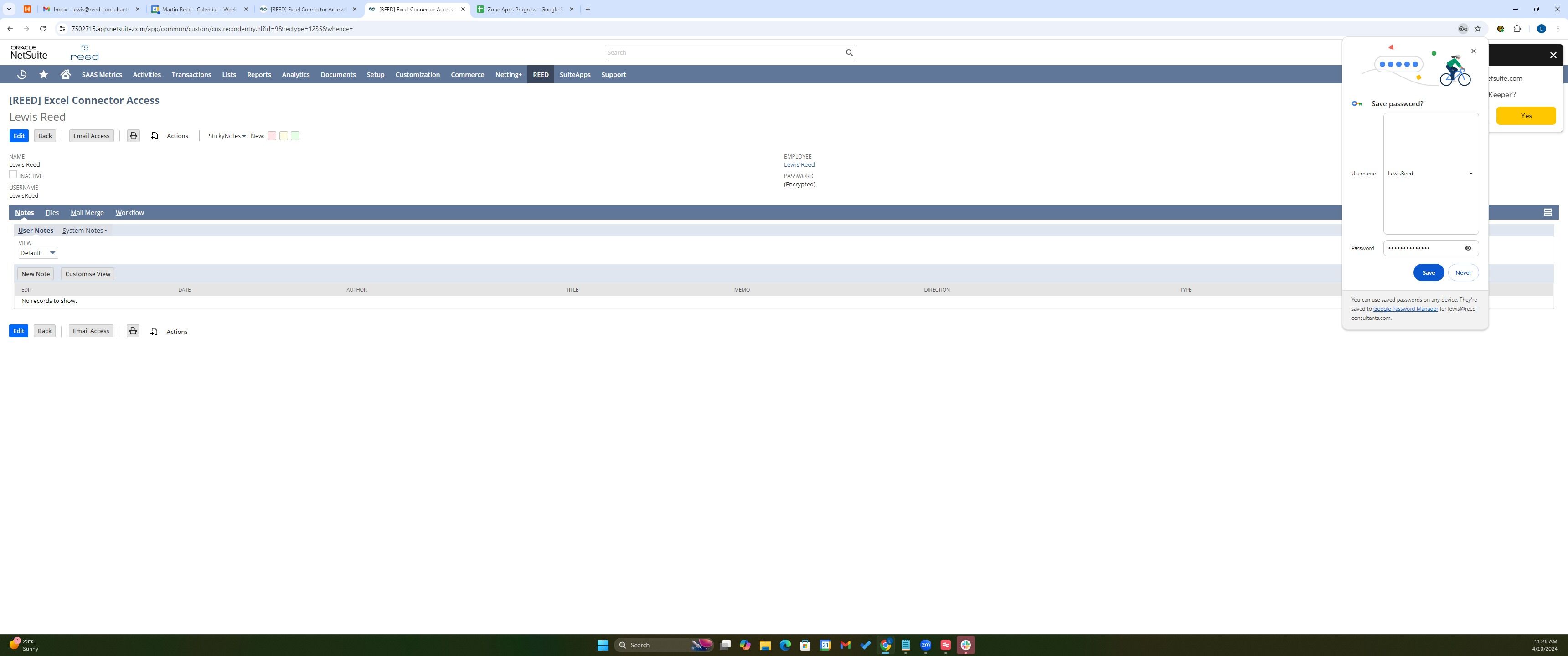Click the top print icon button

[133, 136]
